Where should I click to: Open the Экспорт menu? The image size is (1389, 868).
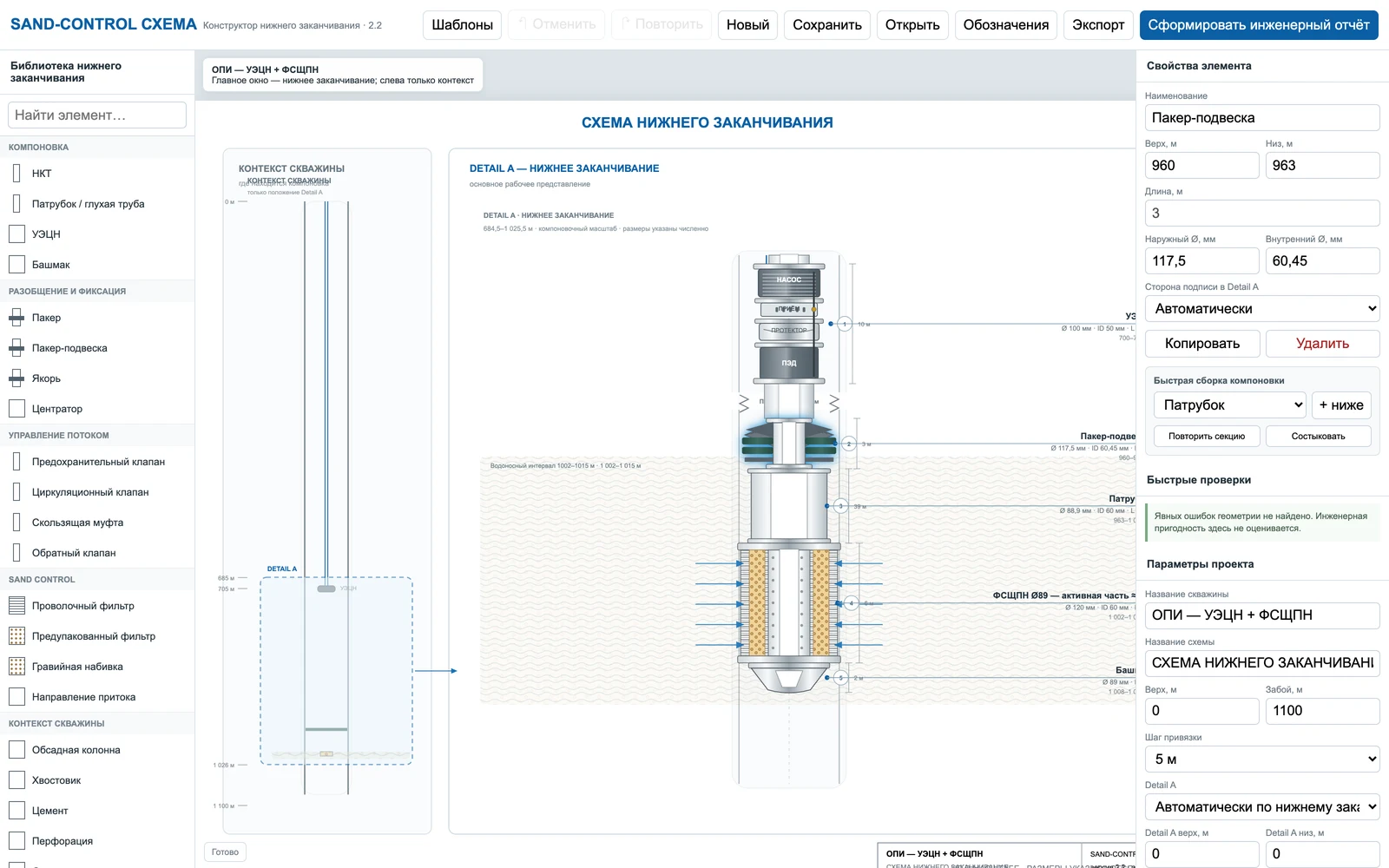[1098, 25]
